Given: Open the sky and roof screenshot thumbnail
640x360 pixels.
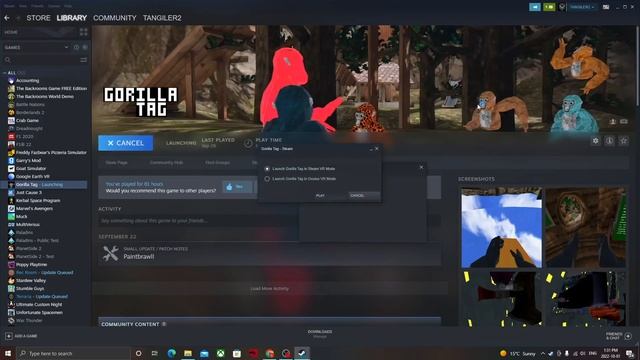Looking at the screenshot, I should pyautogui.click(x=502, y=228).
